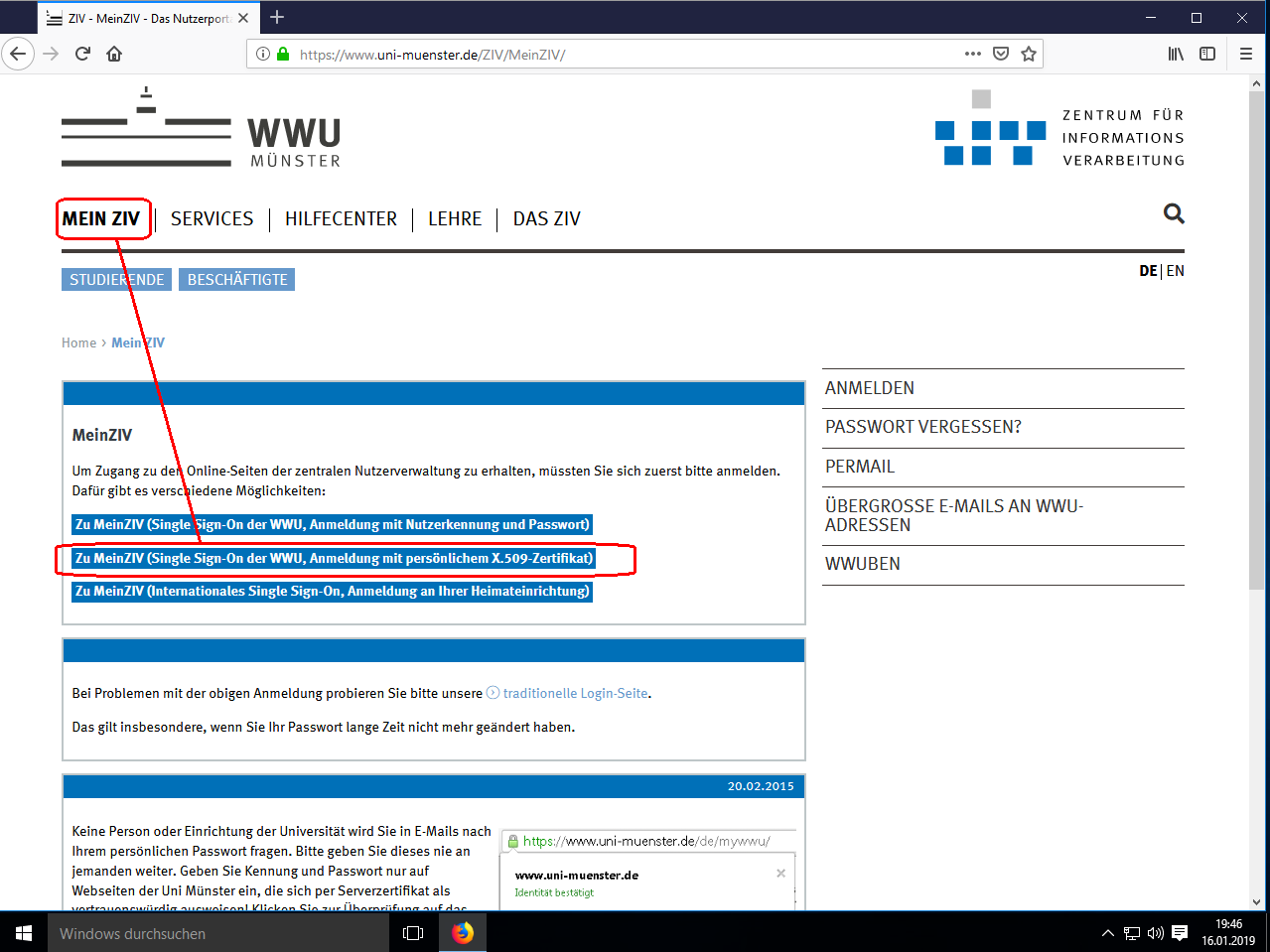Open the SERVICES navigation menu
The image size is (1270, 952).
212,219
